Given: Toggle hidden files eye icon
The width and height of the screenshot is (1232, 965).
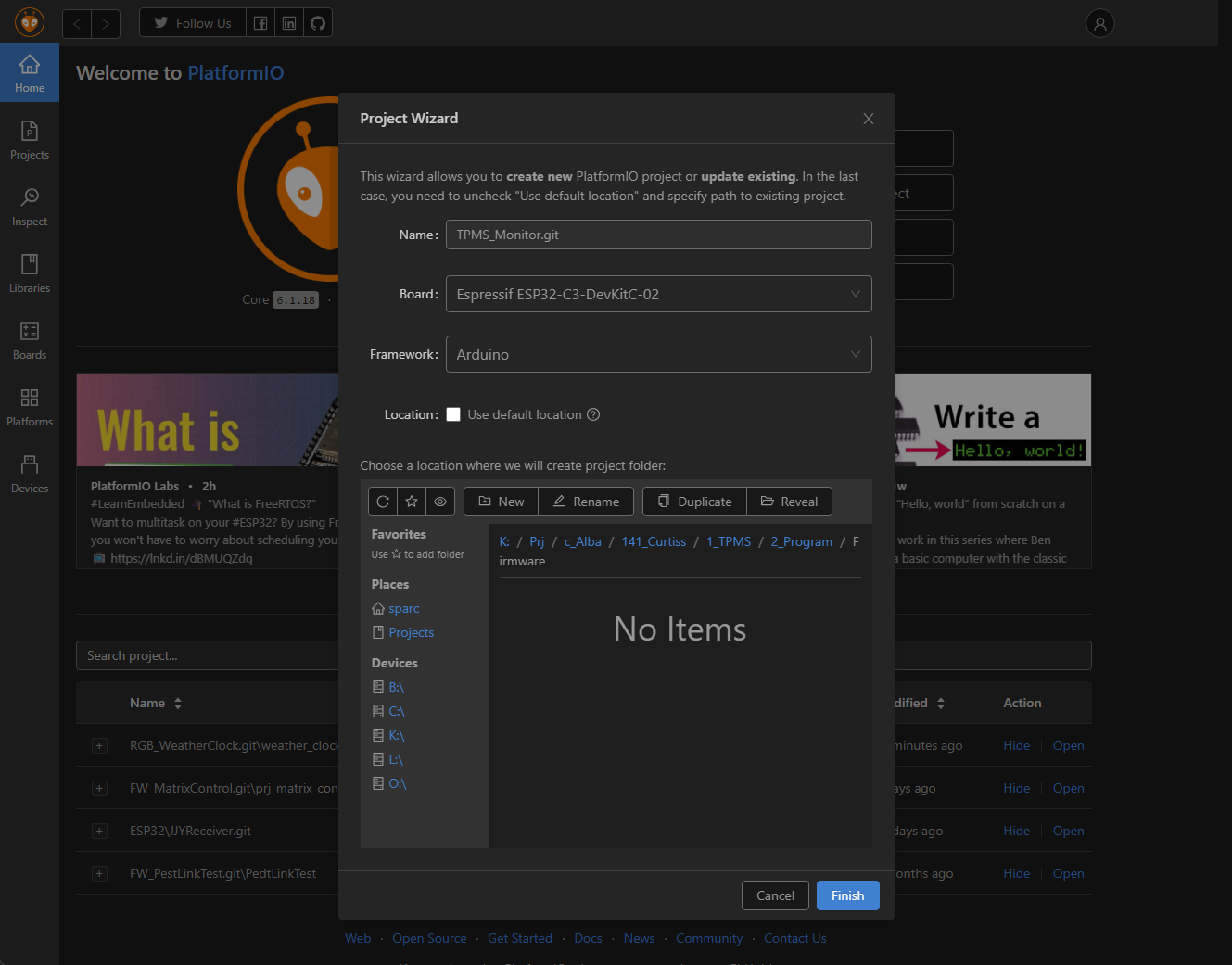Looking at the screenshot, I should pos(440,502).
